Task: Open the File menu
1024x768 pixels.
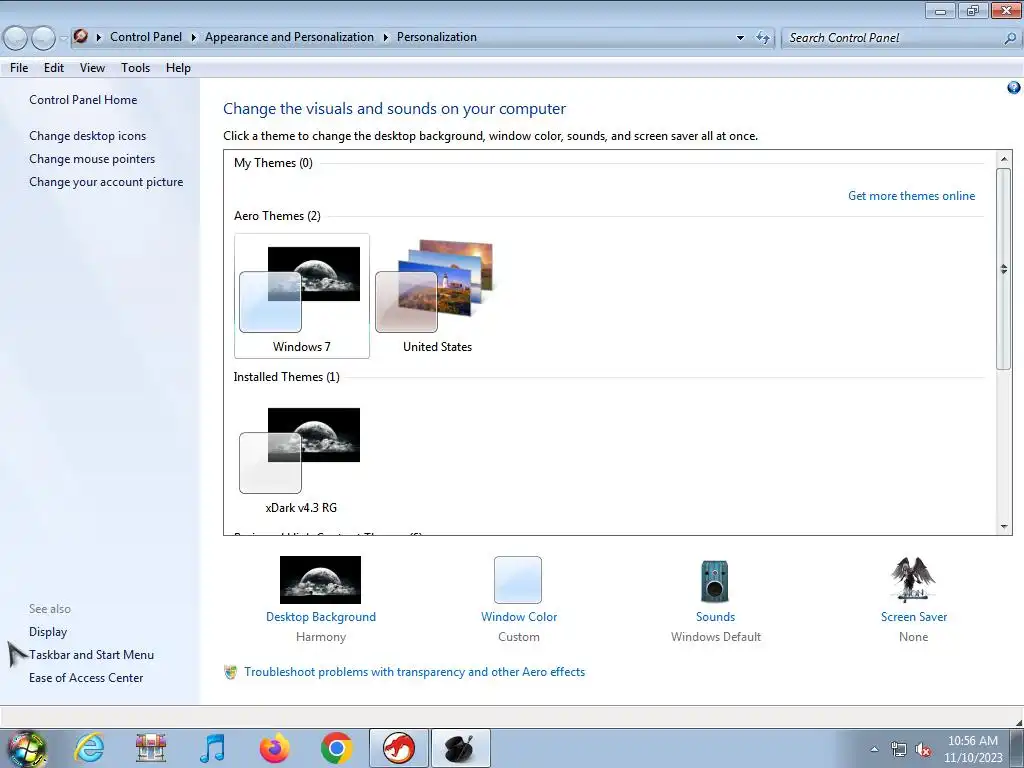Action: [19, 68]
